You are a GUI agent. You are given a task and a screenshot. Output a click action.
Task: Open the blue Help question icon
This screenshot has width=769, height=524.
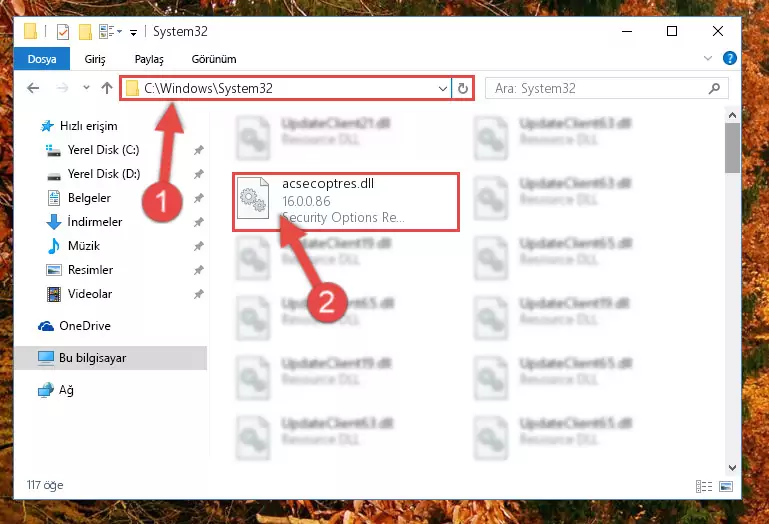[x=730, y=58]
